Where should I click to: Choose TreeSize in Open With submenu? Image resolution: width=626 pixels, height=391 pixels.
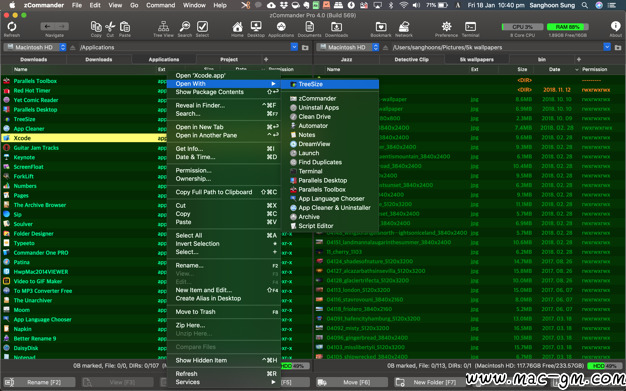330,84
